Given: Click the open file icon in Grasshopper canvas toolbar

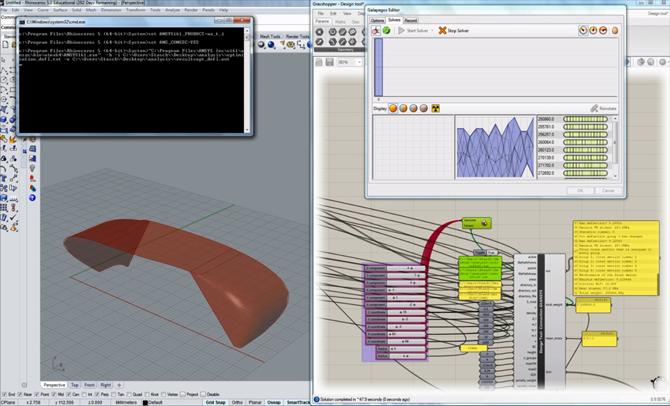Looking at the screenshot, I should pos(319,62).
